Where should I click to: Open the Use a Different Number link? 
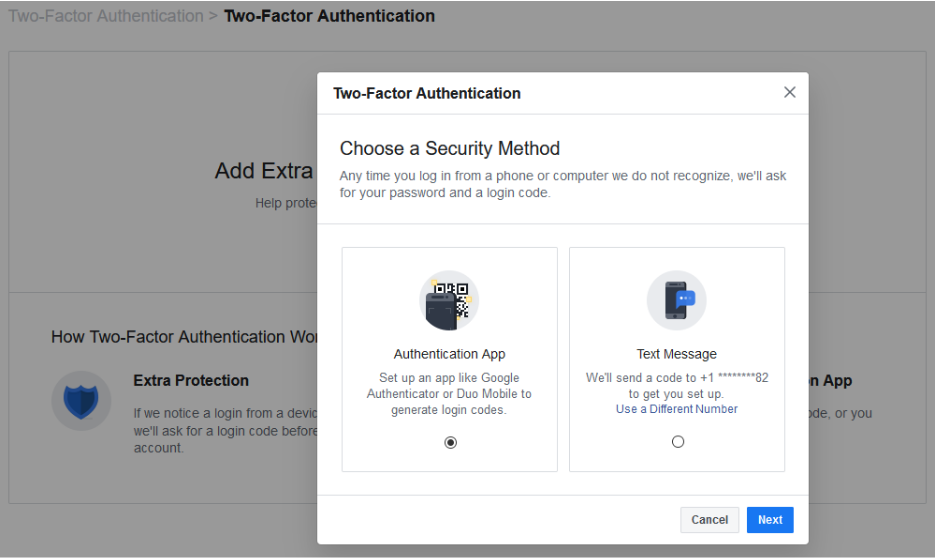pyautogui.click(x=676, y=409)
